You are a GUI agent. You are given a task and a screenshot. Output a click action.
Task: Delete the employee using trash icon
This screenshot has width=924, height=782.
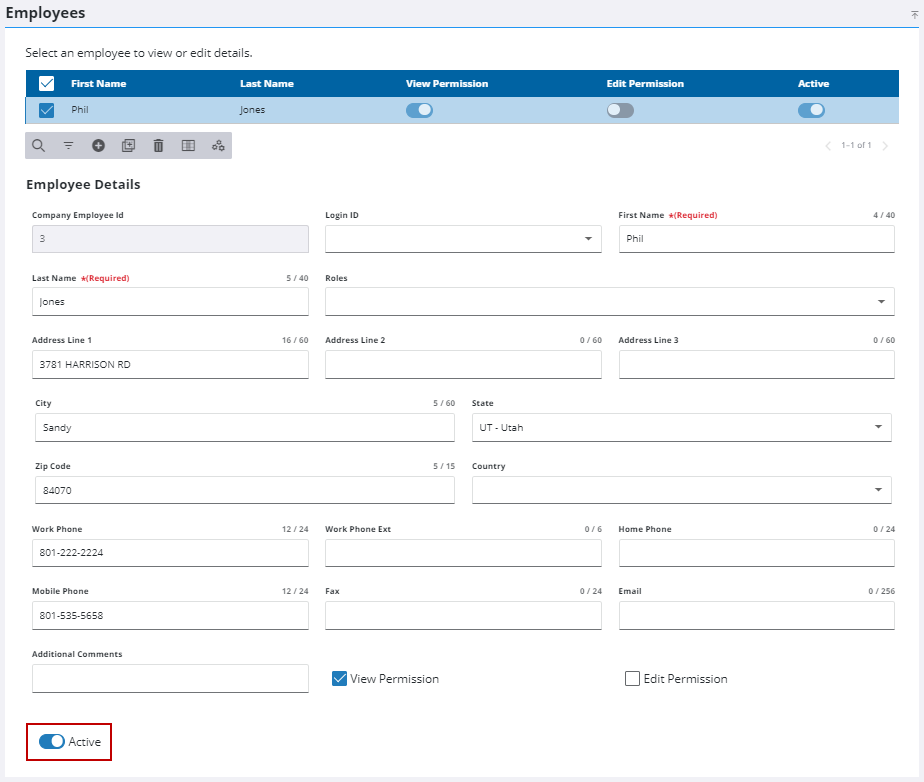[x=158, y=146]
